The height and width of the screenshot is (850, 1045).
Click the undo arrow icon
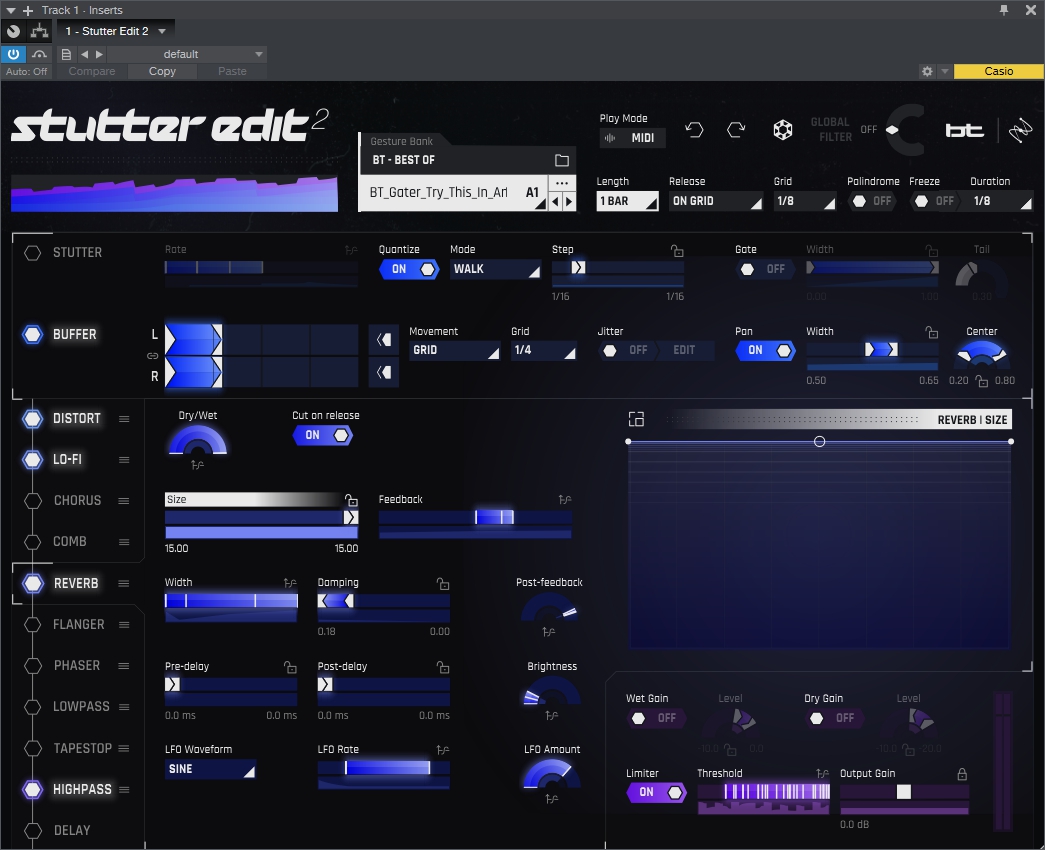tap(694, 129)
